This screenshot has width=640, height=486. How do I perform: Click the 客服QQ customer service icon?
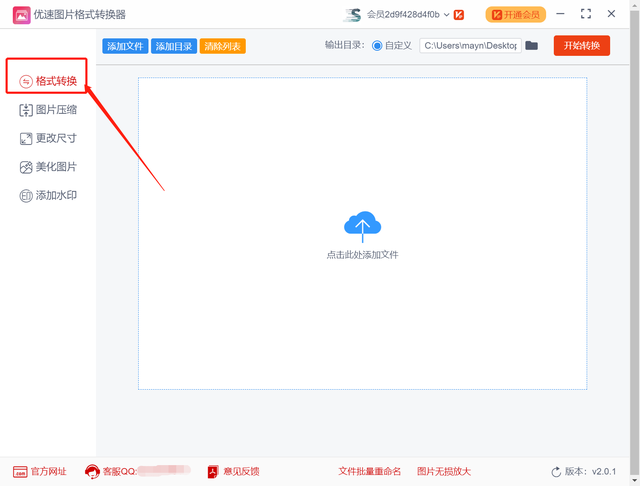coord(92,471)
